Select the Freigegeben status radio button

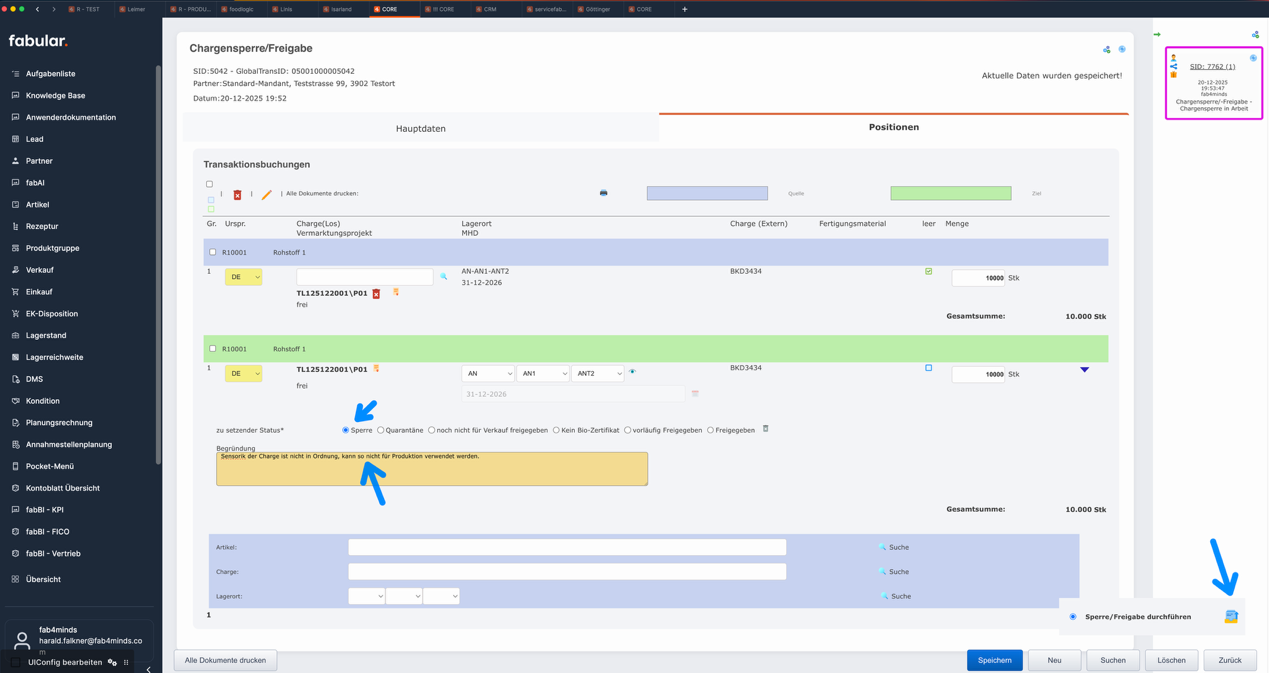pos(711,430)
